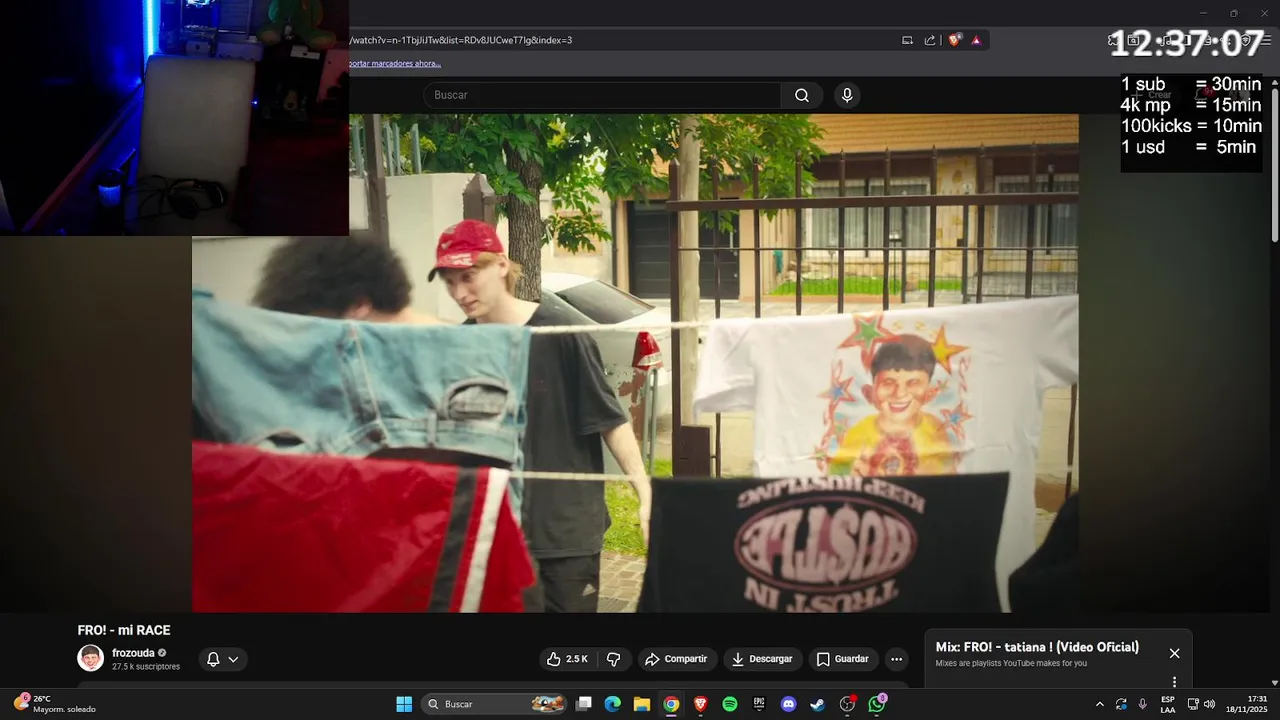Expand hidden system tray icons chevron
This screenshot has height=720, width=1280.
1100,704
